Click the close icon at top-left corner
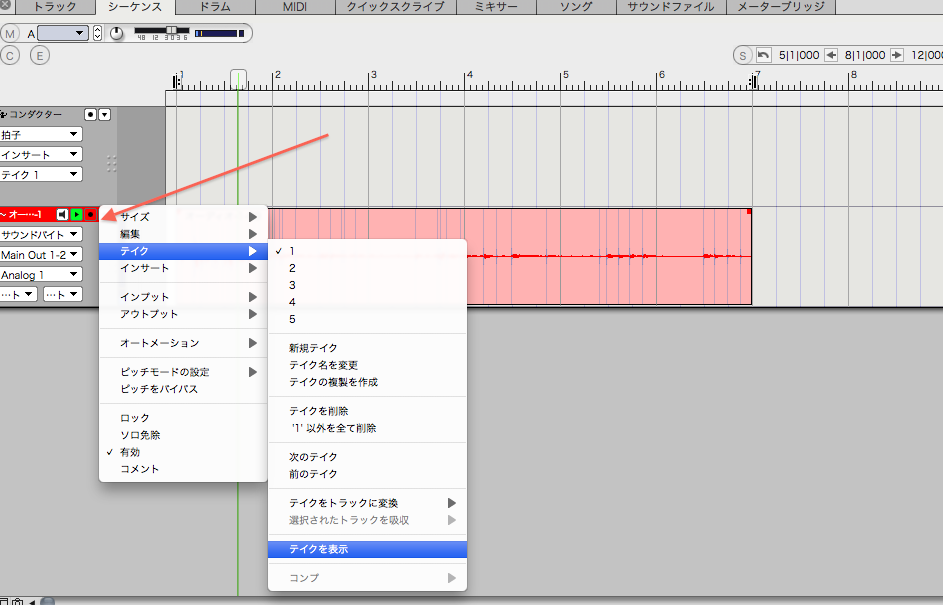Image resolution: width=943 pixels, height=605 pixels. pos(5,4)
